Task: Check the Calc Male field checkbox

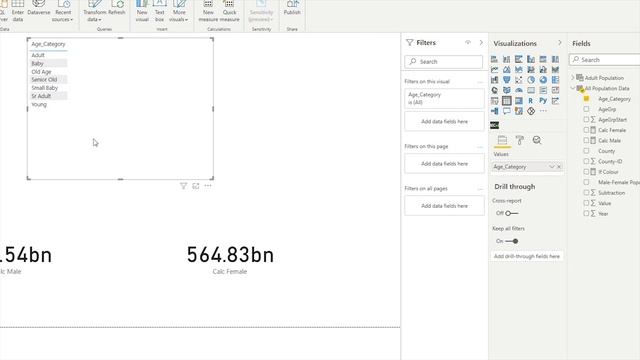Action: pyautogui.click(x=587, y=140)
